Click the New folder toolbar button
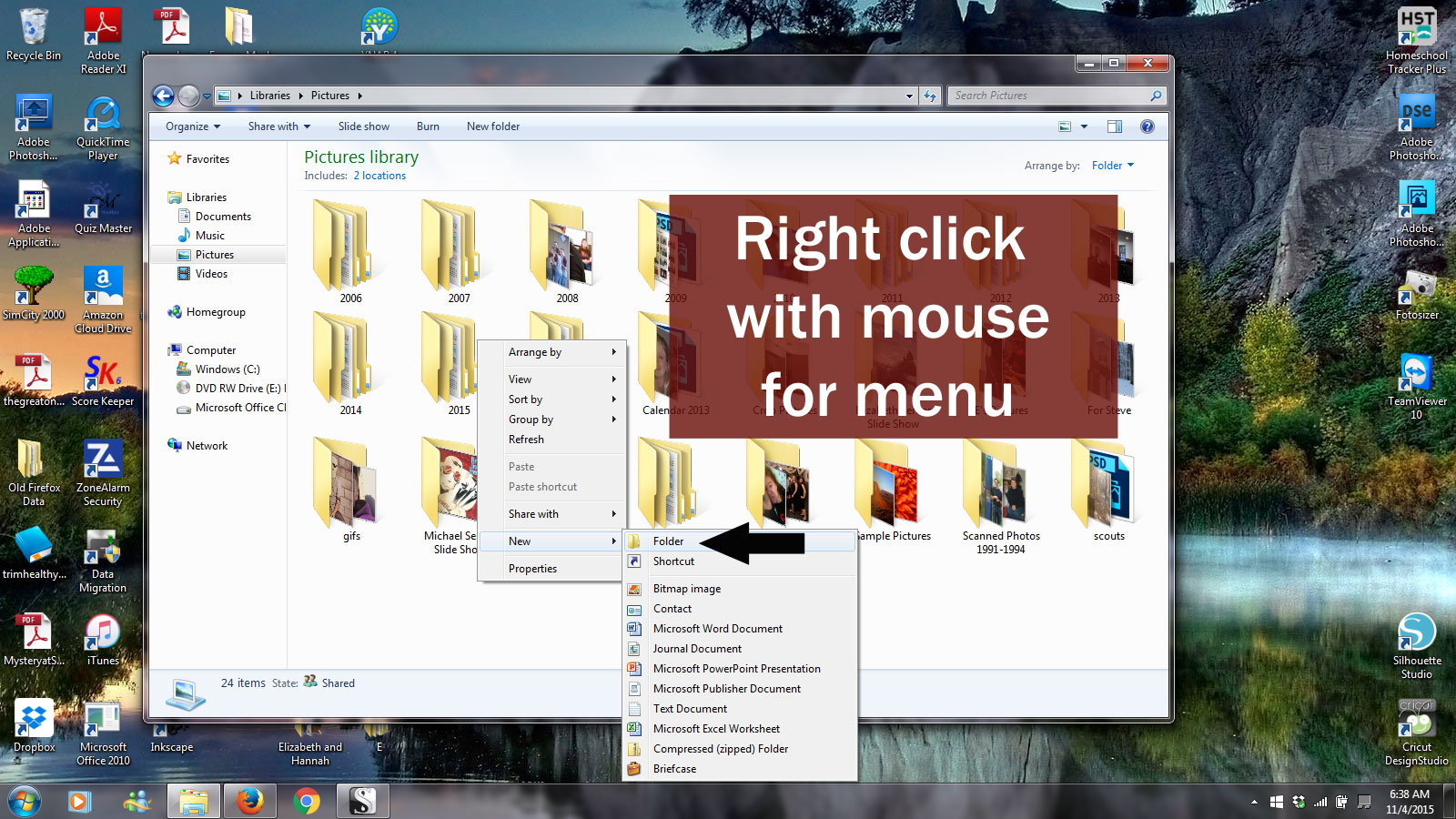Viewport: 1456px width, 819px height. (493, 126)
